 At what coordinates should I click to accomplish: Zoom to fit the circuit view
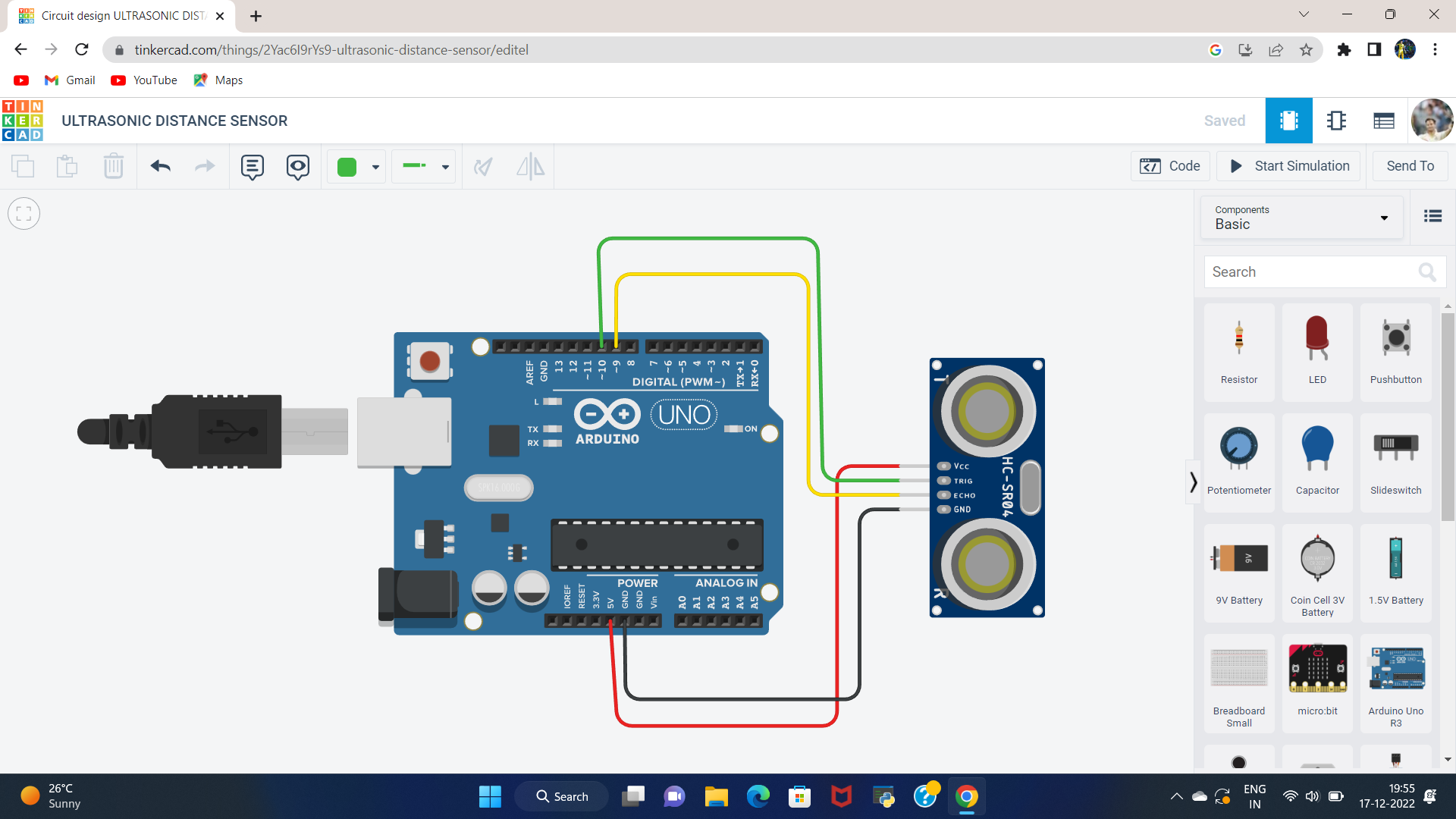pos(24,214)
